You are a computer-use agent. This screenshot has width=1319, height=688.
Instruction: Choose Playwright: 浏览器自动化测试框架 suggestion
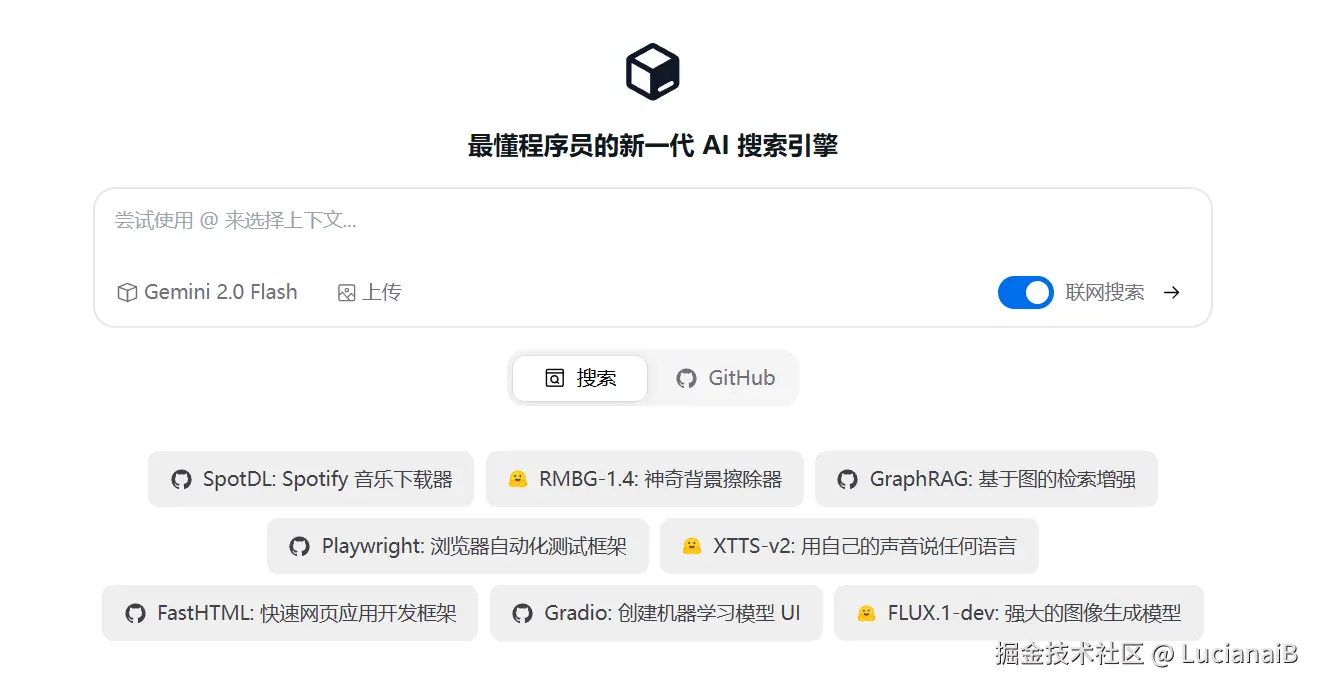coord(458,546)
